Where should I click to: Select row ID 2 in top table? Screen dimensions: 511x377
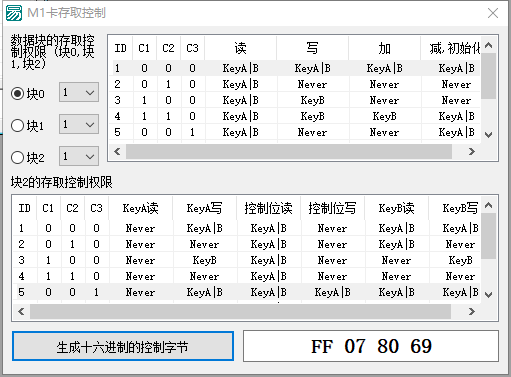296,84
